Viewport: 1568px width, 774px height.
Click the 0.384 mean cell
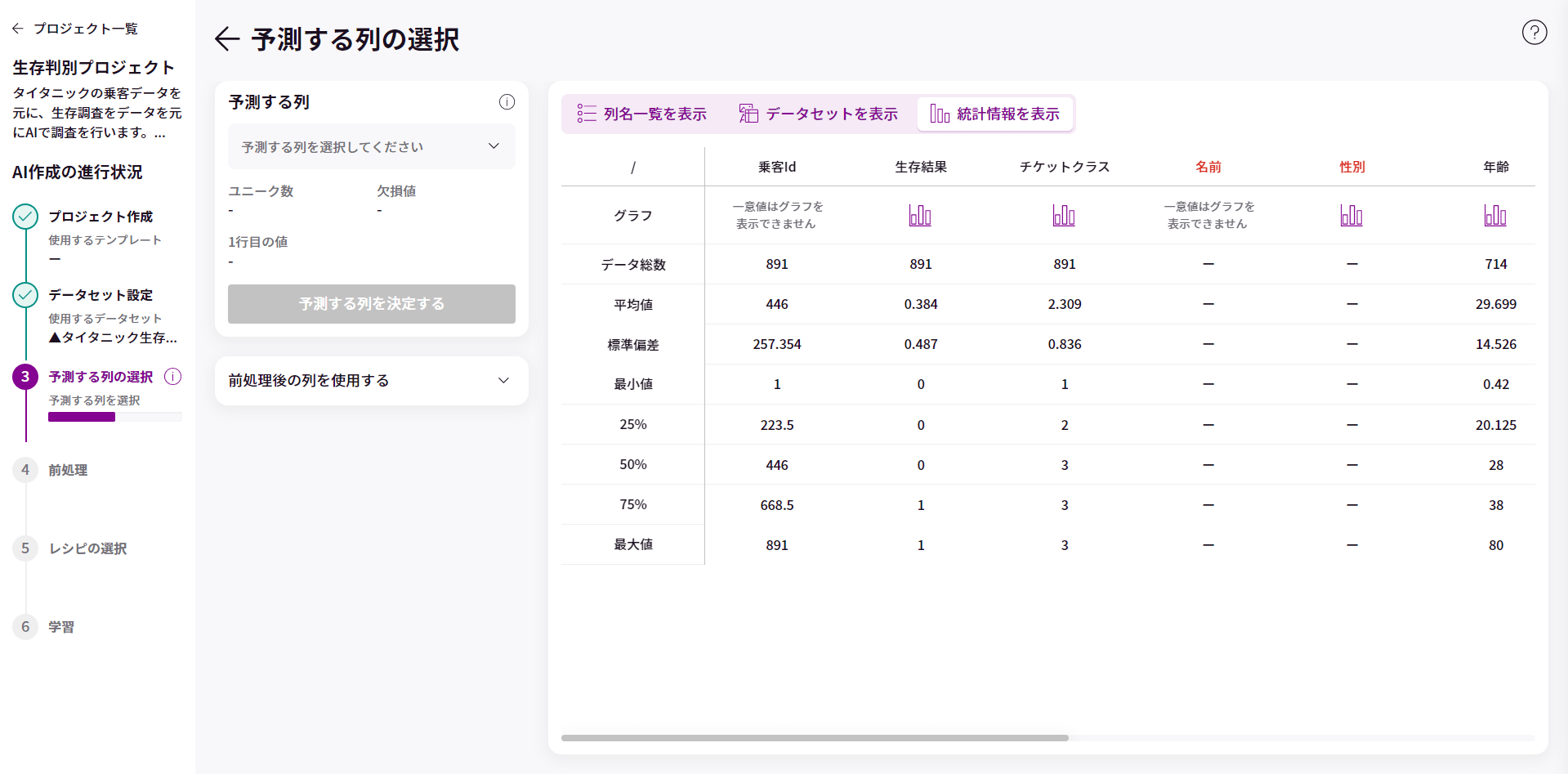click(921, 305)
